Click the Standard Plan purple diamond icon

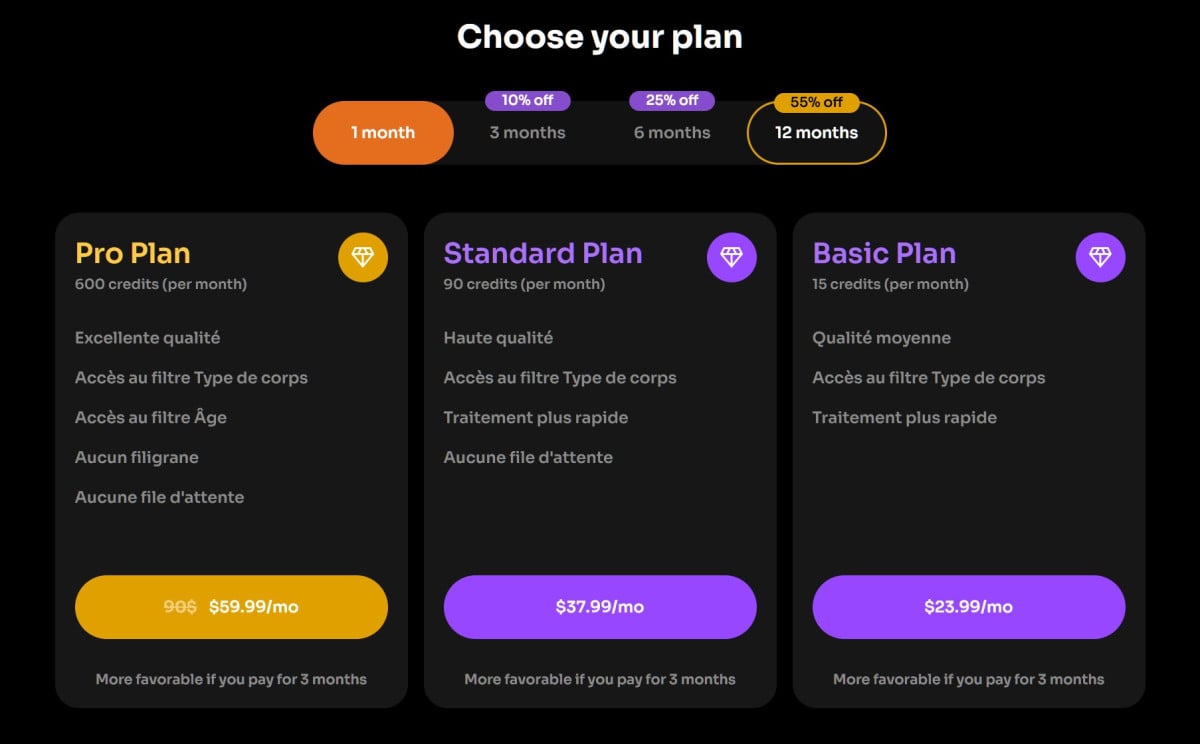pos(731,257)
